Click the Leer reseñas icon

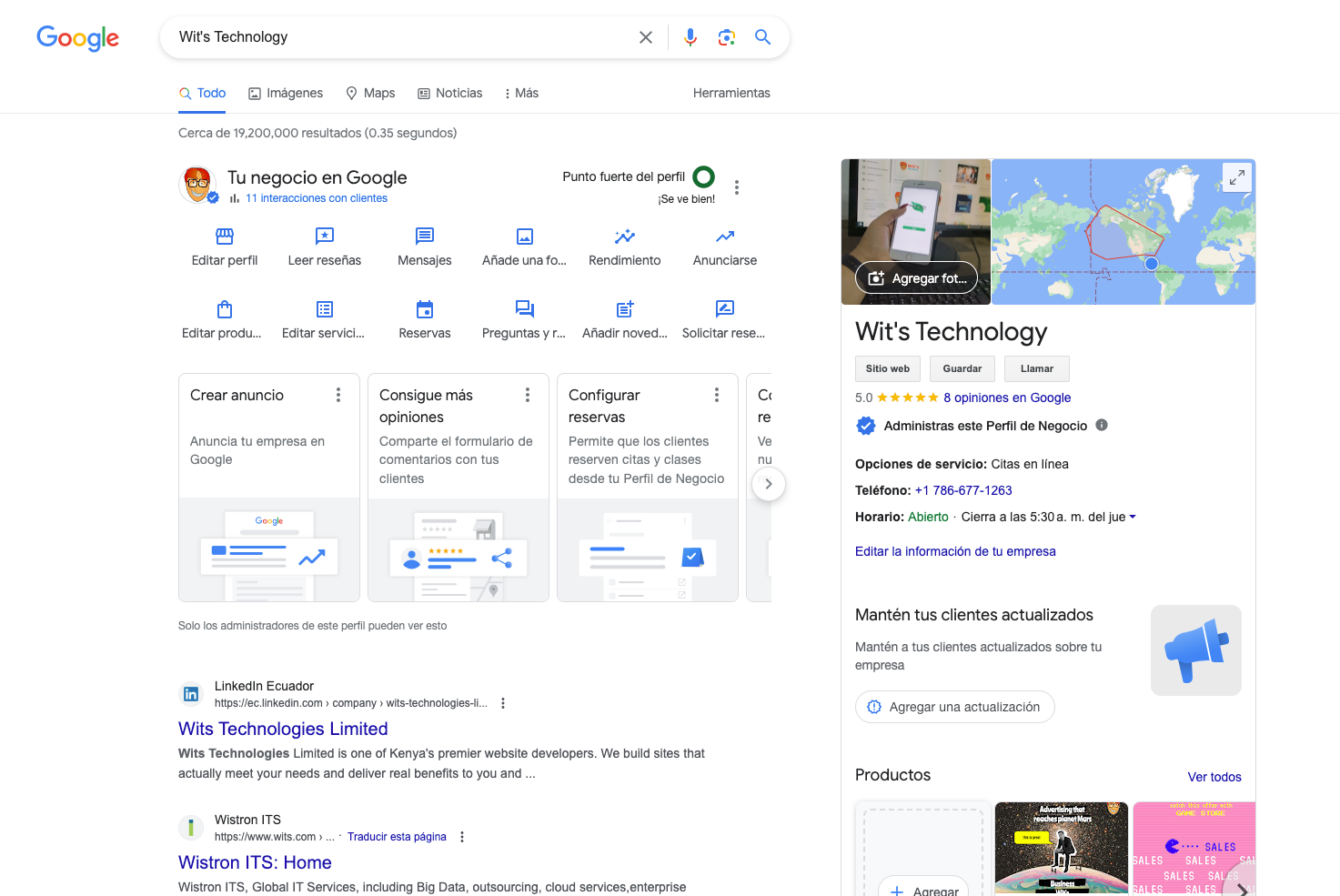pyautogui.click(x=324, y=236)
